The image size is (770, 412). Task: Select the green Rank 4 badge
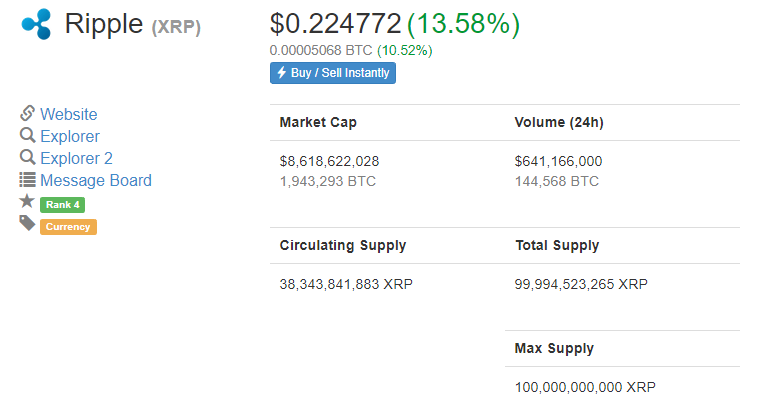pos(62,205)
